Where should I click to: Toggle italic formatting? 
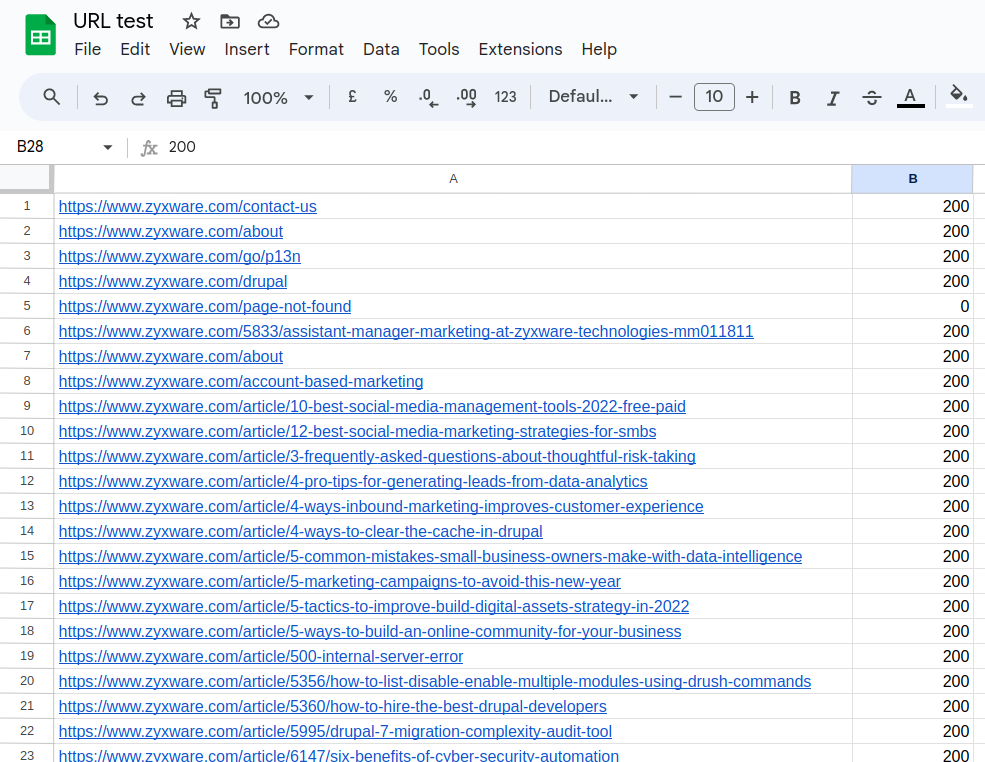pyautogui.click(x=833, y=98)
